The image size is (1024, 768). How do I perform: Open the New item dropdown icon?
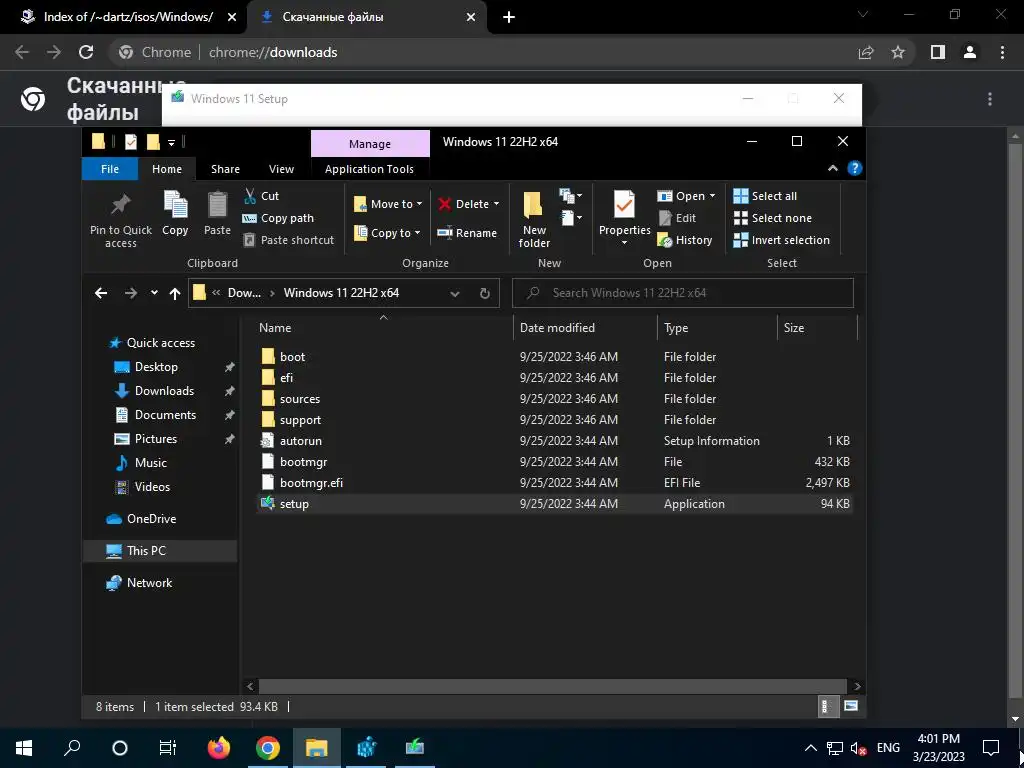pos(570,196)
